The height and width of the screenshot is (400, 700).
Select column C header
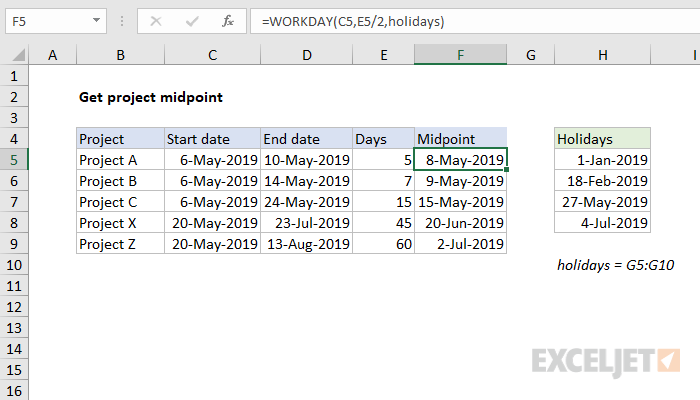pyautogui.click(x=212, y=55)
